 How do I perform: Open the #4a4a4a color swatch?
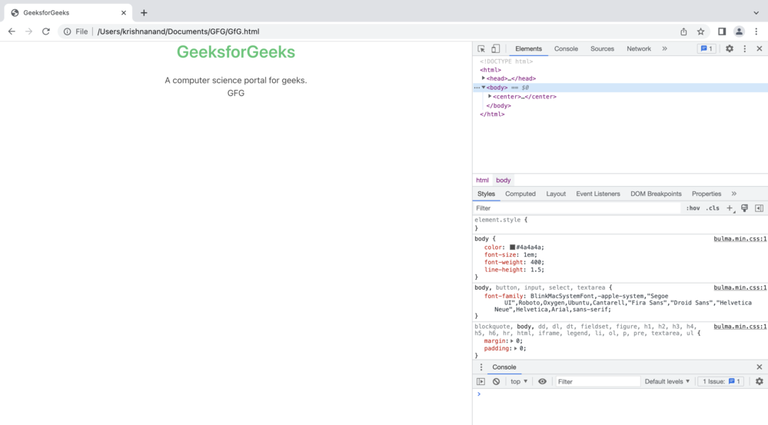pos(512,247)
